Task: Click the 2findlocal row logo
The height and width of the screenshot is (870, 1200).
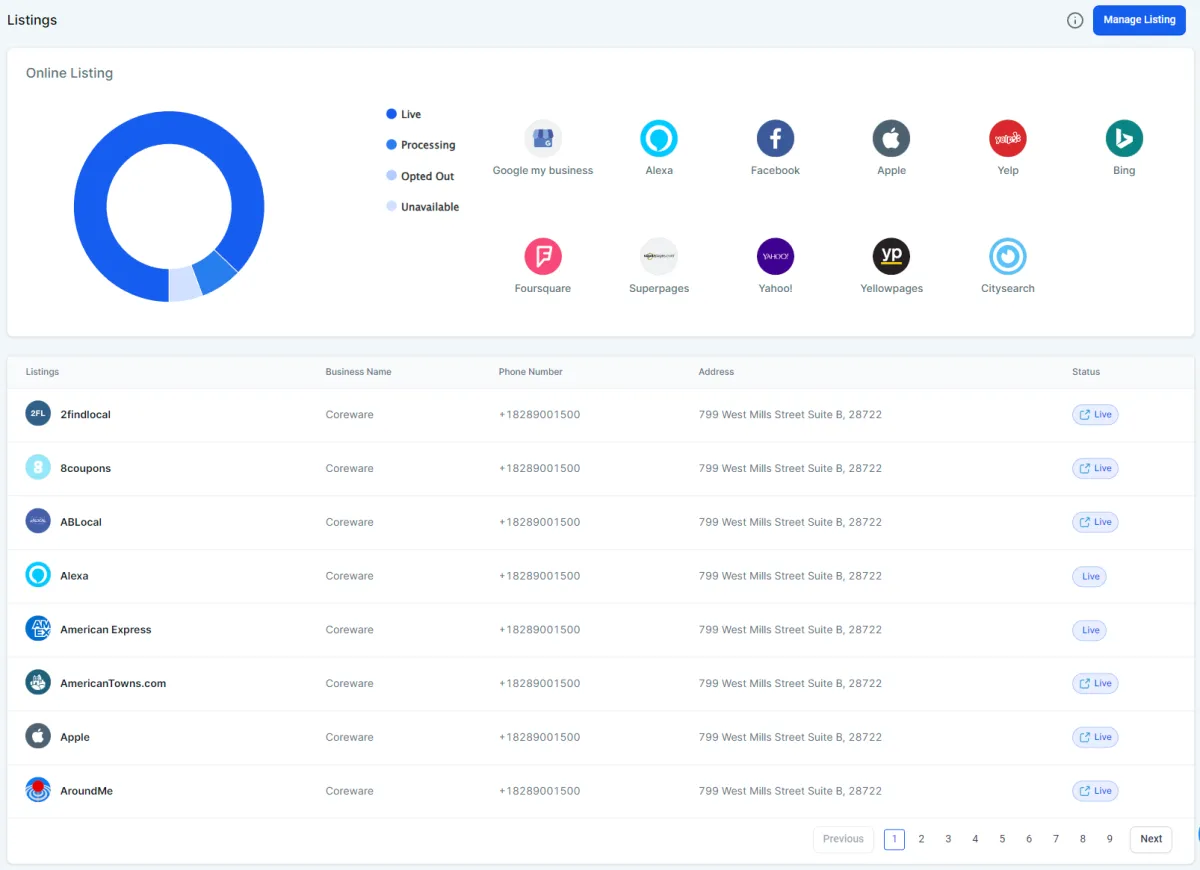Action: click(38, 414)
